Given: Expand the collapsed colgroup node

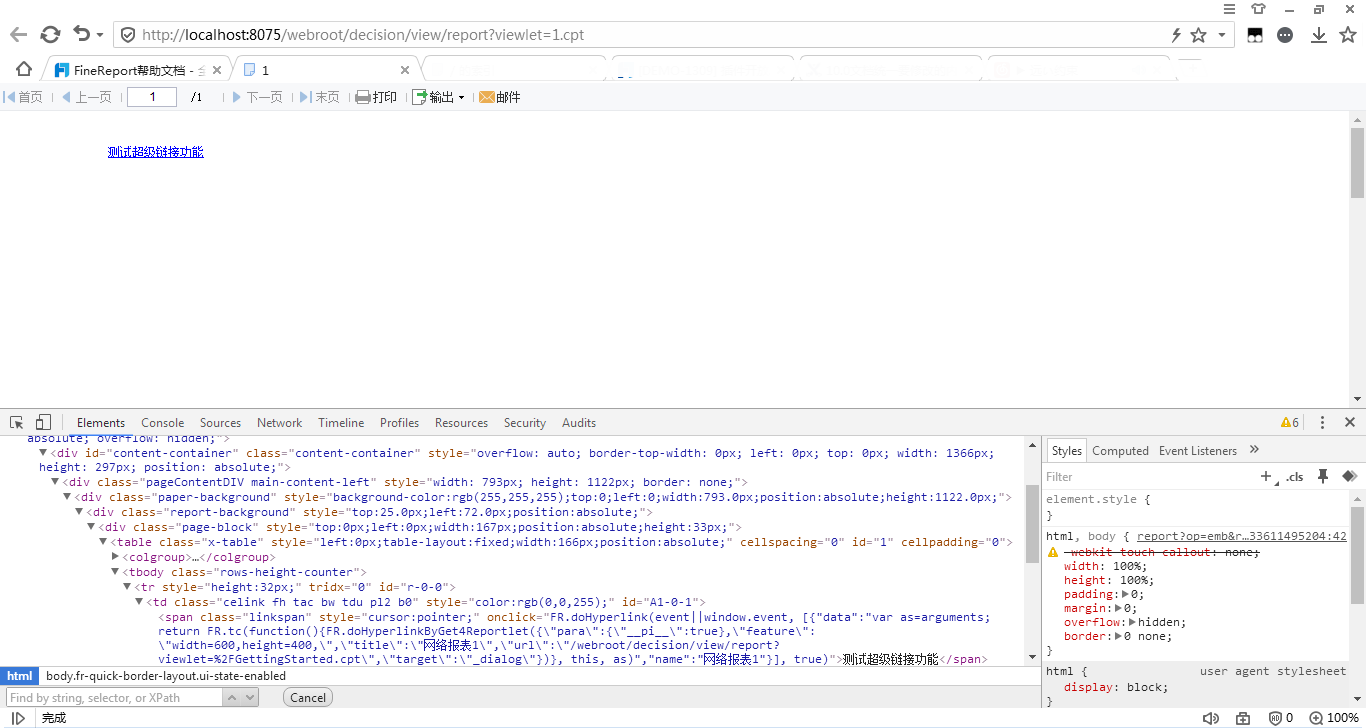Looking at the screenshot, I should coord(116,557).
